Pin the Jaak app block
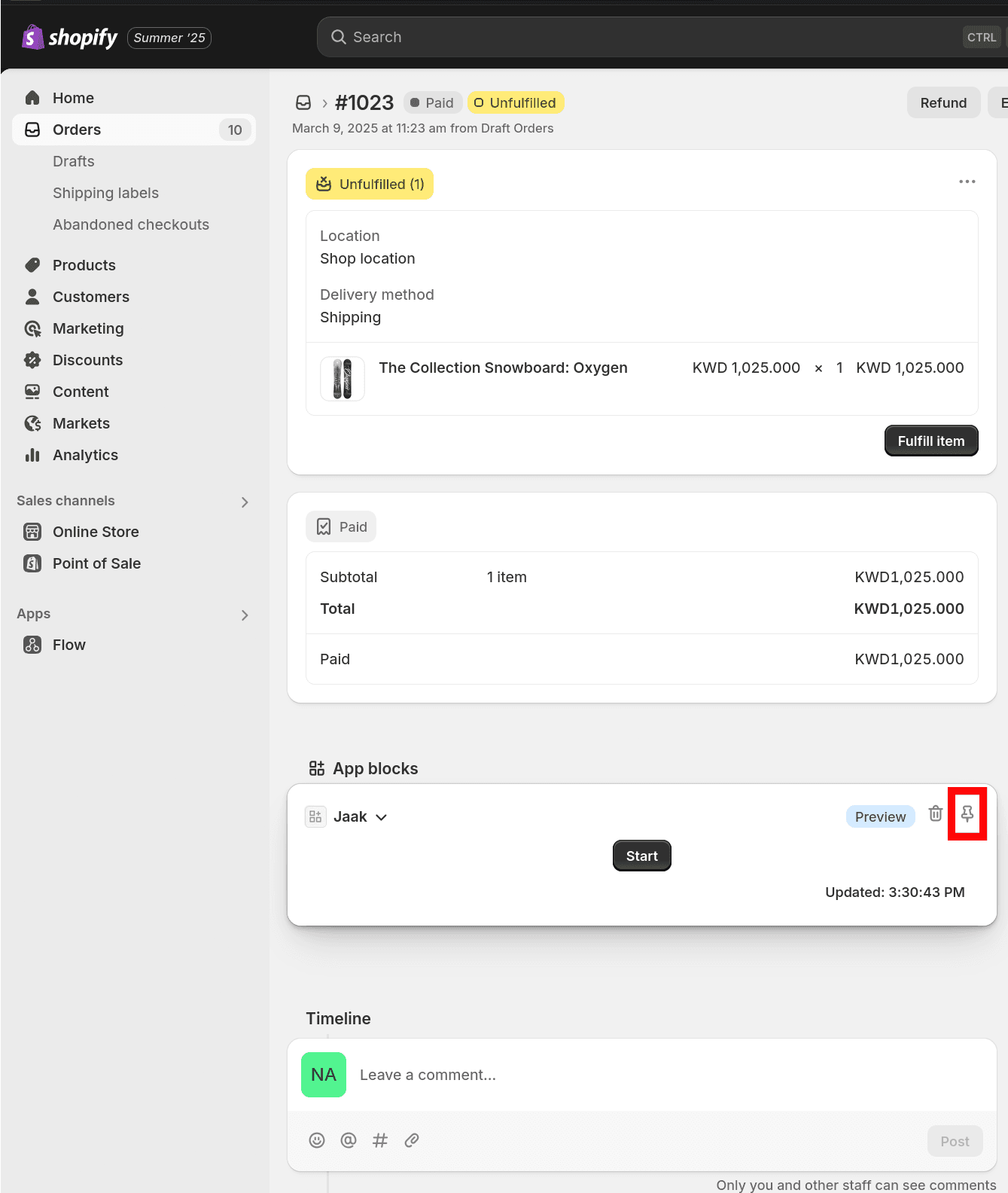The height and width of the screenshot is (1193, 1008). [967, 813]
